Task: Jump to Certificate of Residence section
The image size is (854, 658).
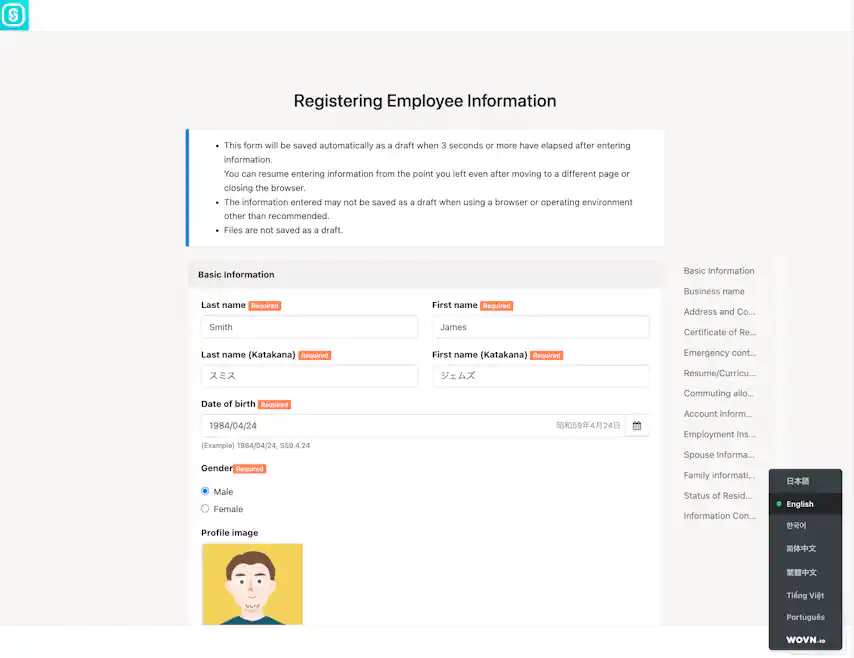Action: [x=718, y=332]
